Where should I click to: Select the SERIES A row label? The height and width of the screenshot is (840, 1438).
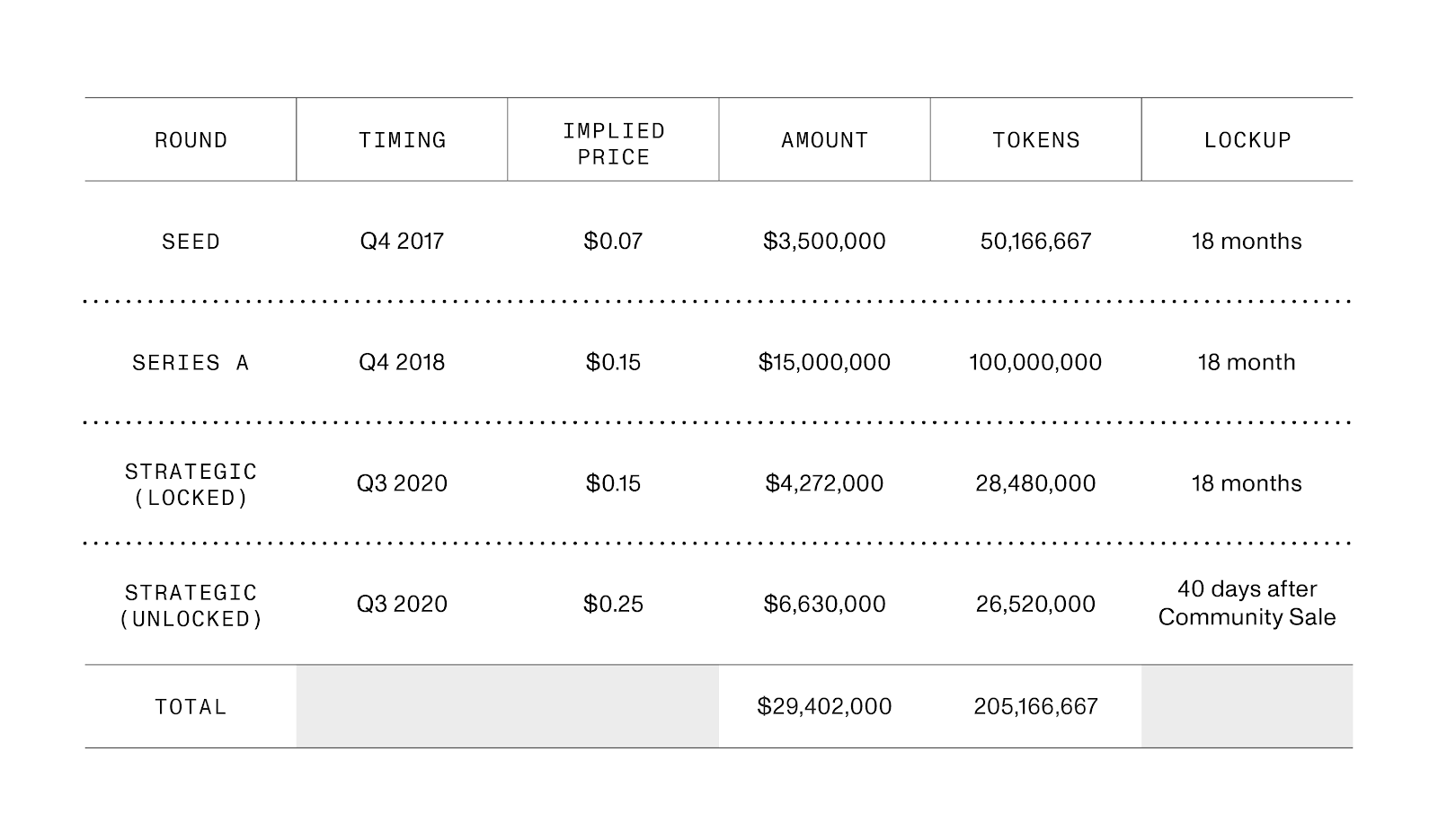(191, 363)
